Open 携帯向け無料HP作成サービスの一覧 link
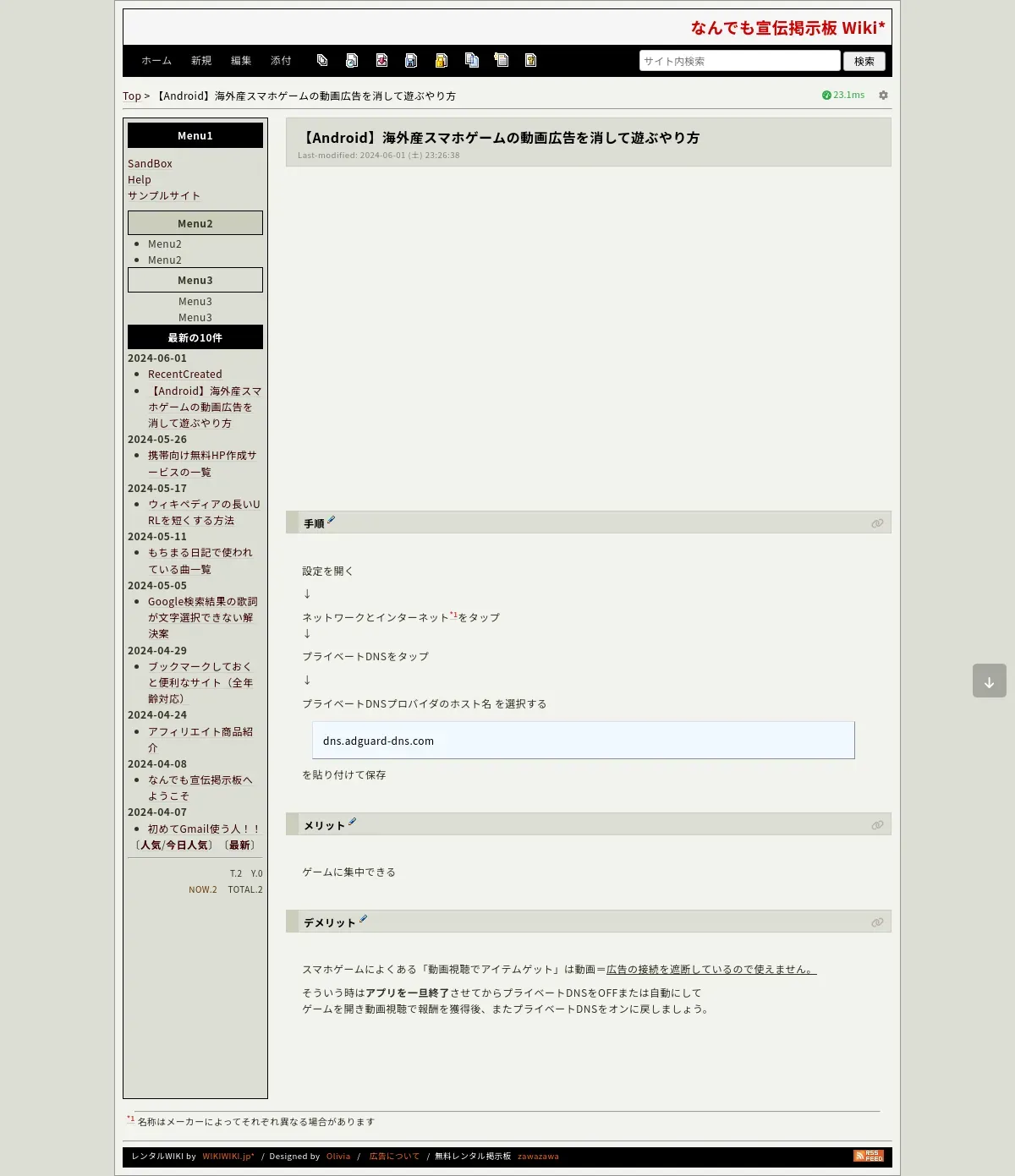This screenshot has width=1015, height=1176. [x=202, y=464]
